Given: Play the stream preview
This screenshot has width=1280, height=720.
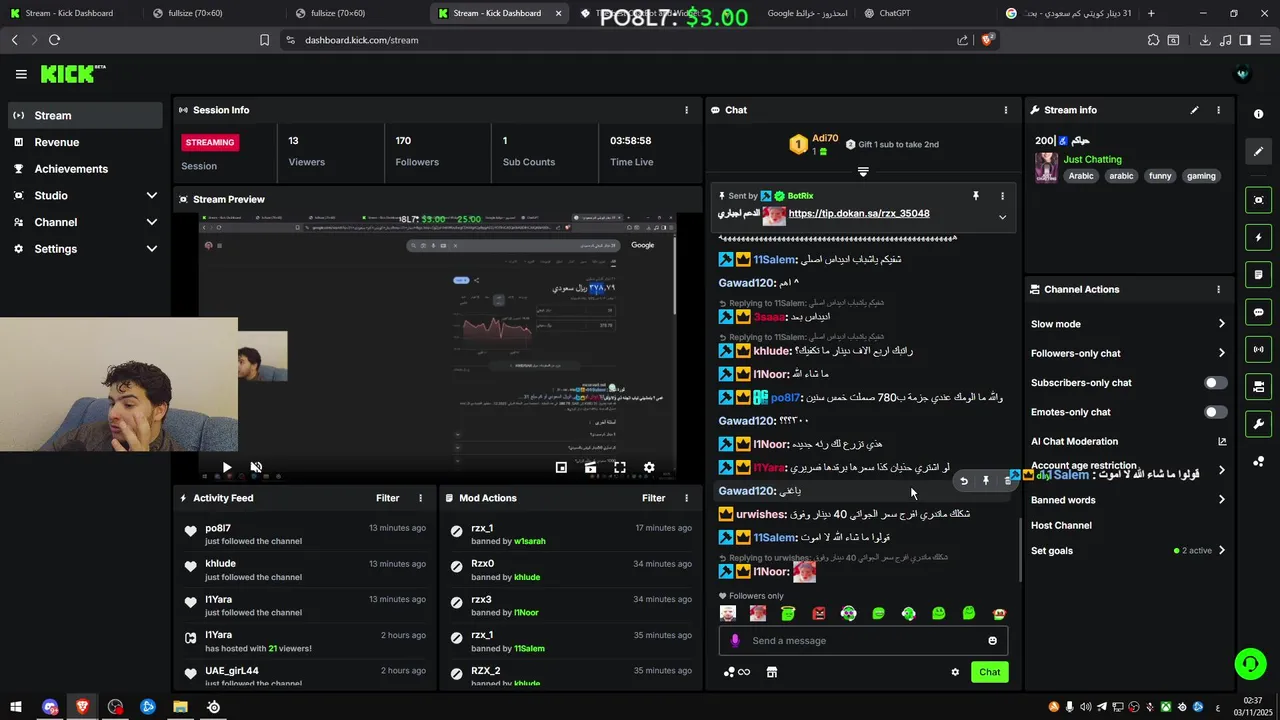Looking at the screenshot, I should click(x=227, y=467).
